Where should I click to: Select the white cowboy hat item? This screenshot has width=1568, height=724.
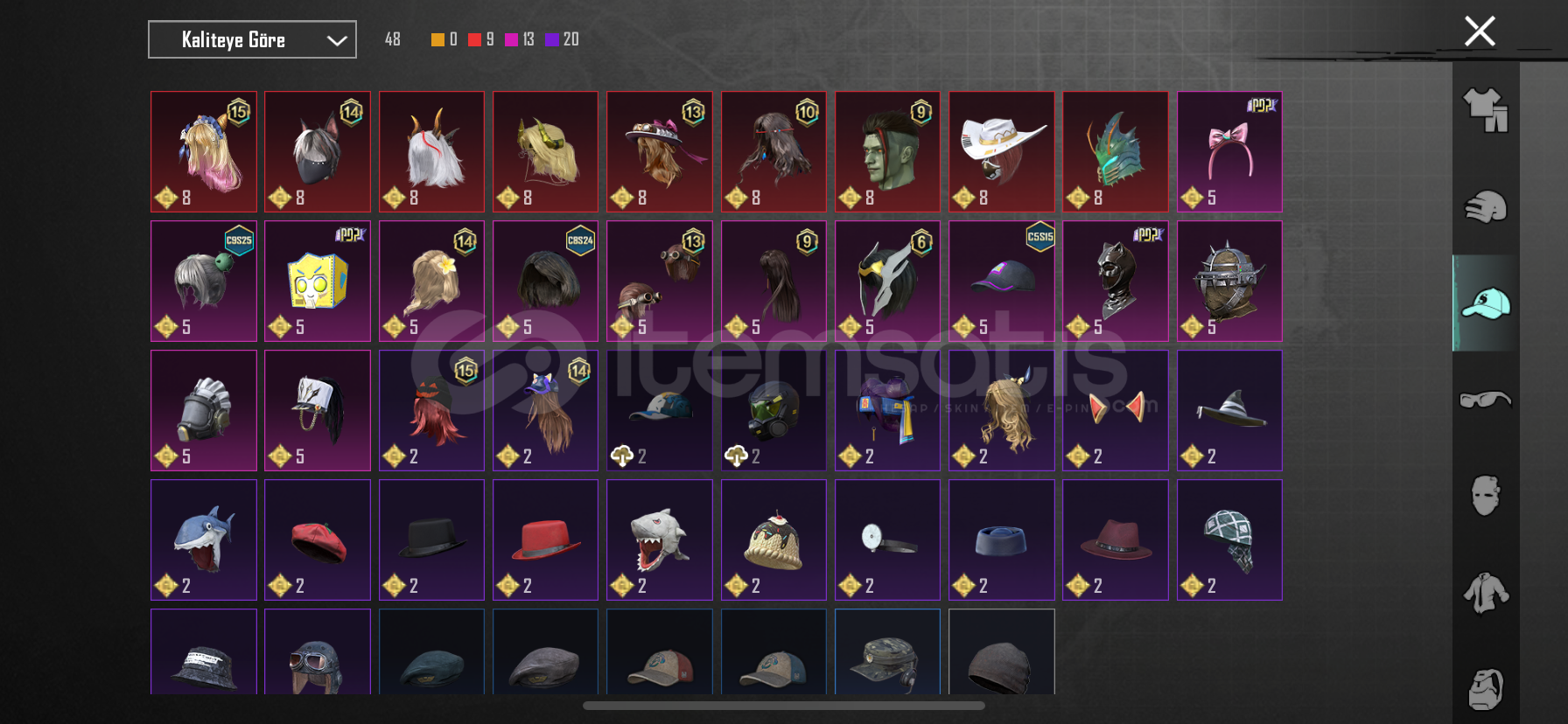(1001, 151)
